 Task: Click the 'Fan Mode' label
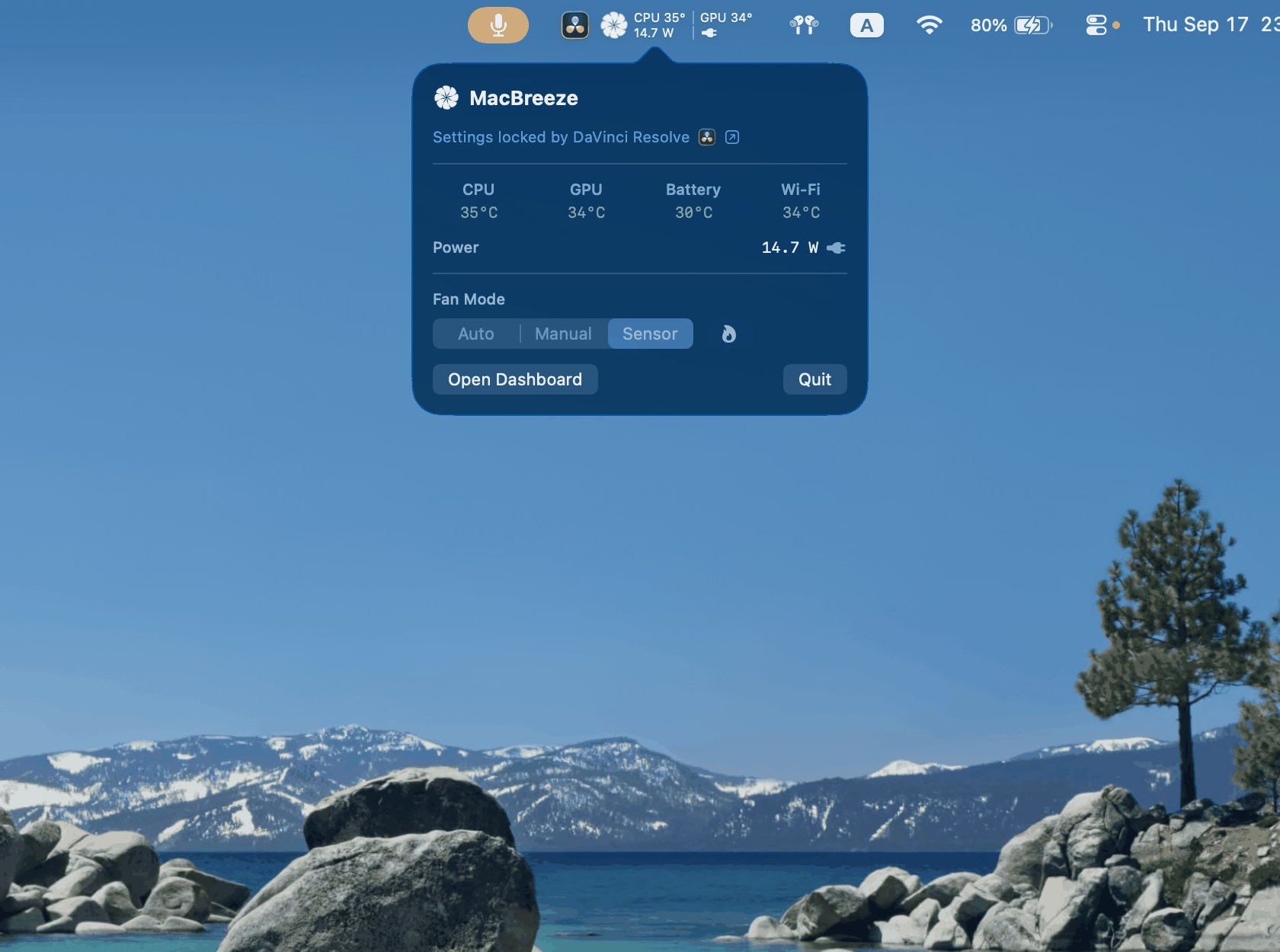click(x=469, y=299)
